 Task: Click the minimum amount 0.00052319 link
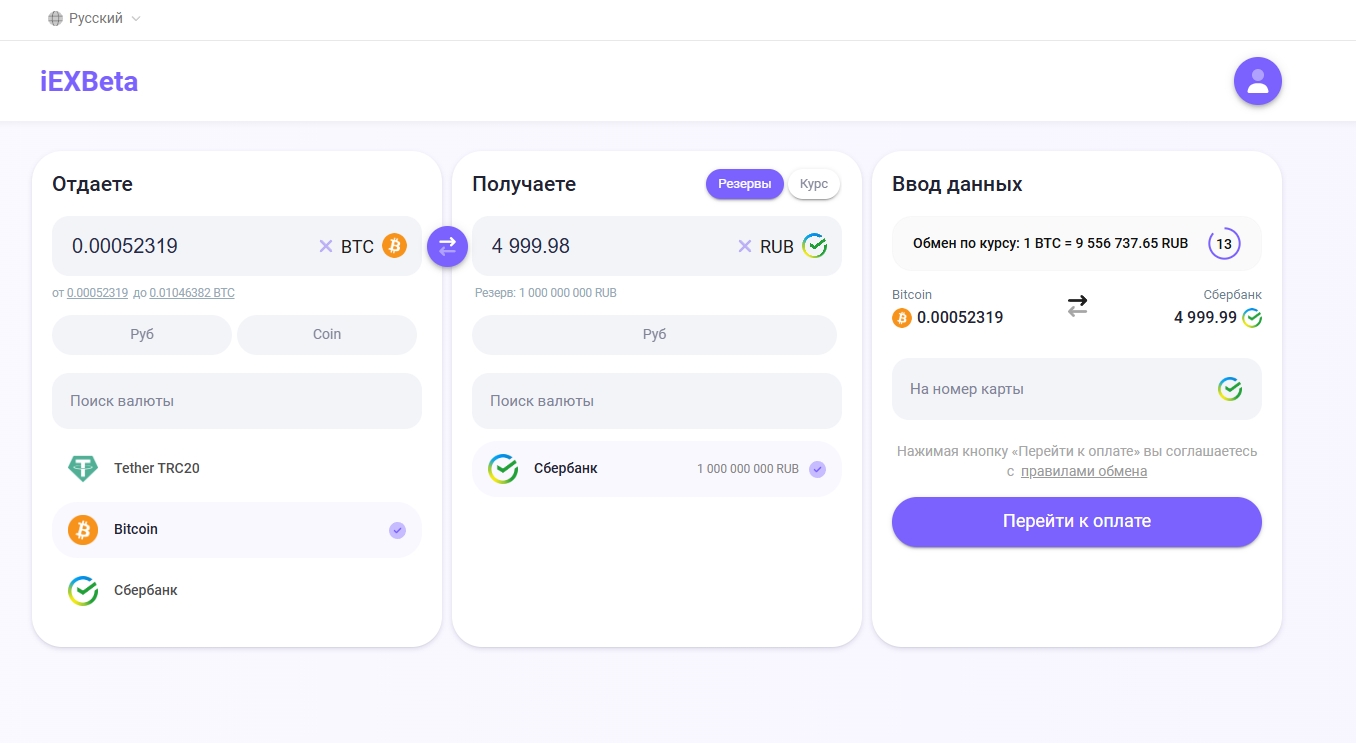(97, 293)
